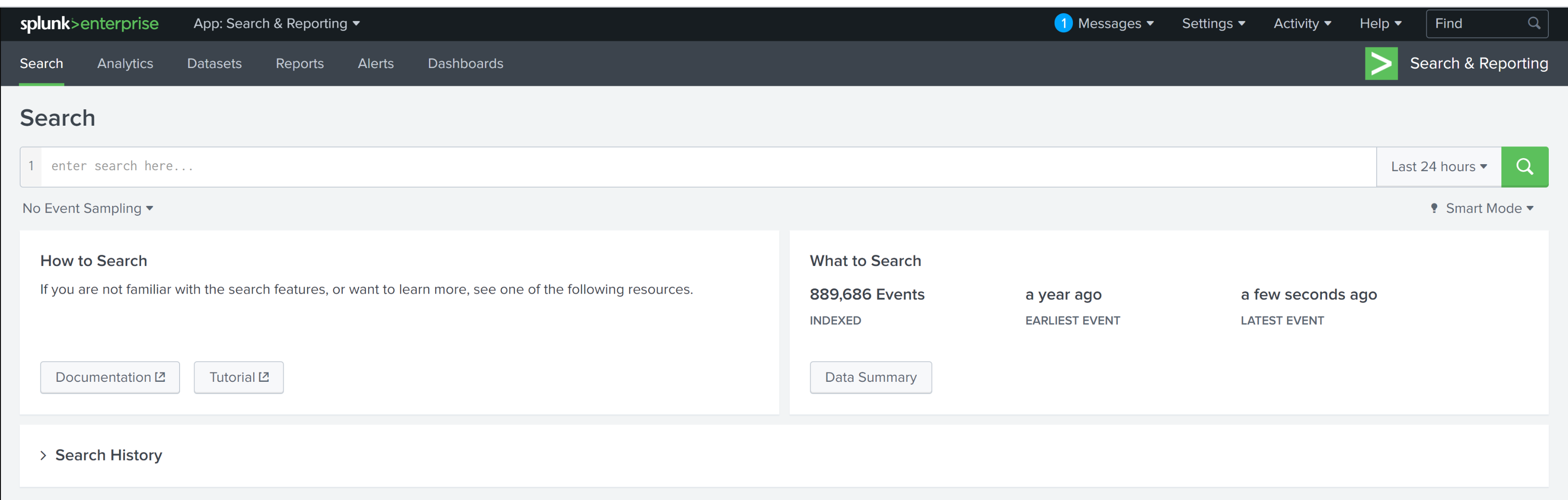Expand the Search History section
1568x500 pixels.
[101, 455]
